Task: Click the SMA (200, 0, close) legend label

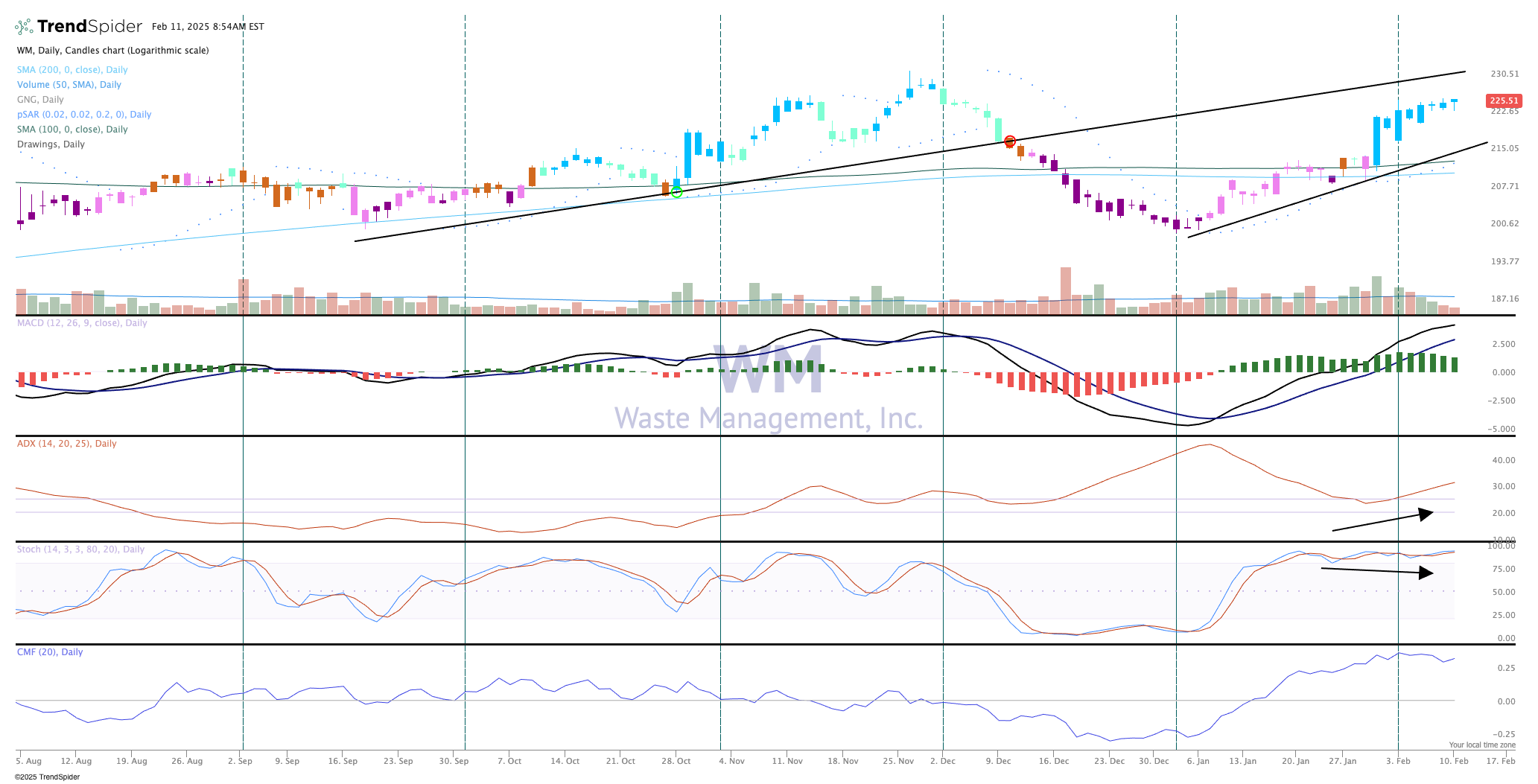Action: point(72,70)
